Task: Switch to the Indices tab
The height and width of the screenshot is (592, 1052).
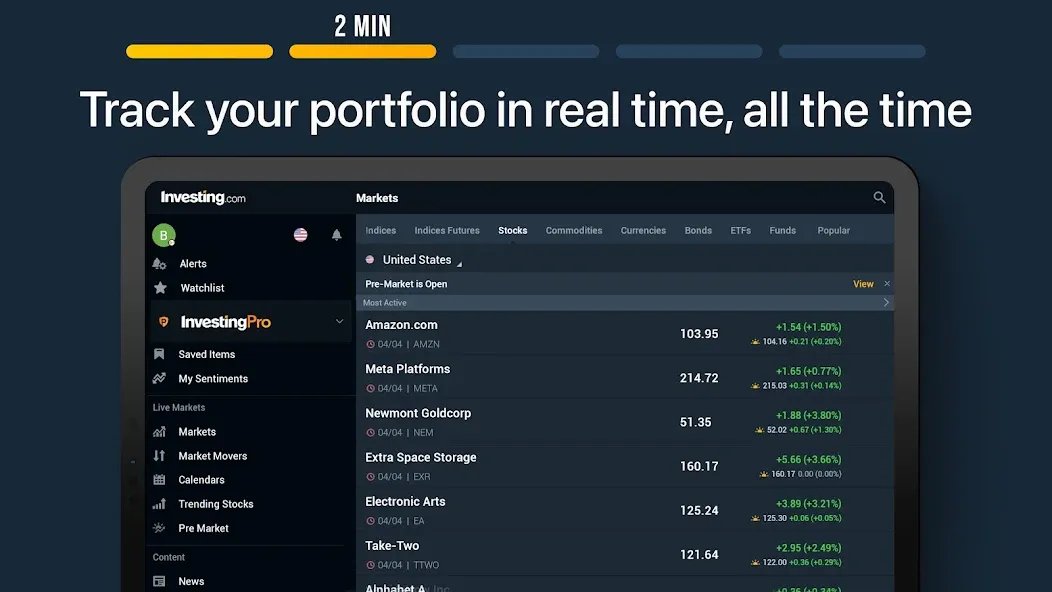Action: [x=380, y=230]
